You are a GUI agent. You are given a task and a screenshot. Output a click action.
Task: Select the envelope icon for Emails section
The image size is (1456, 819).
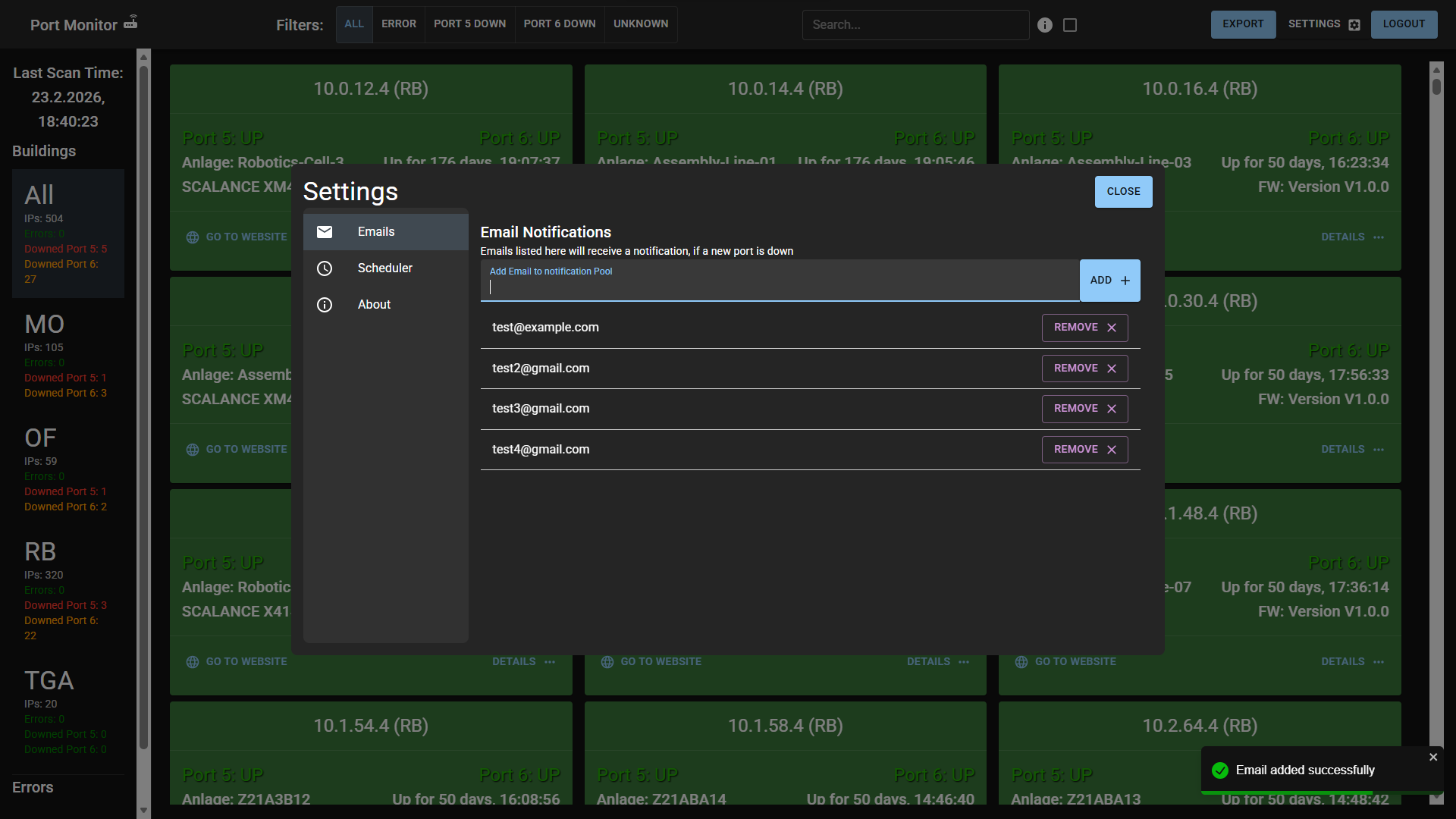[x=325, y=232]
